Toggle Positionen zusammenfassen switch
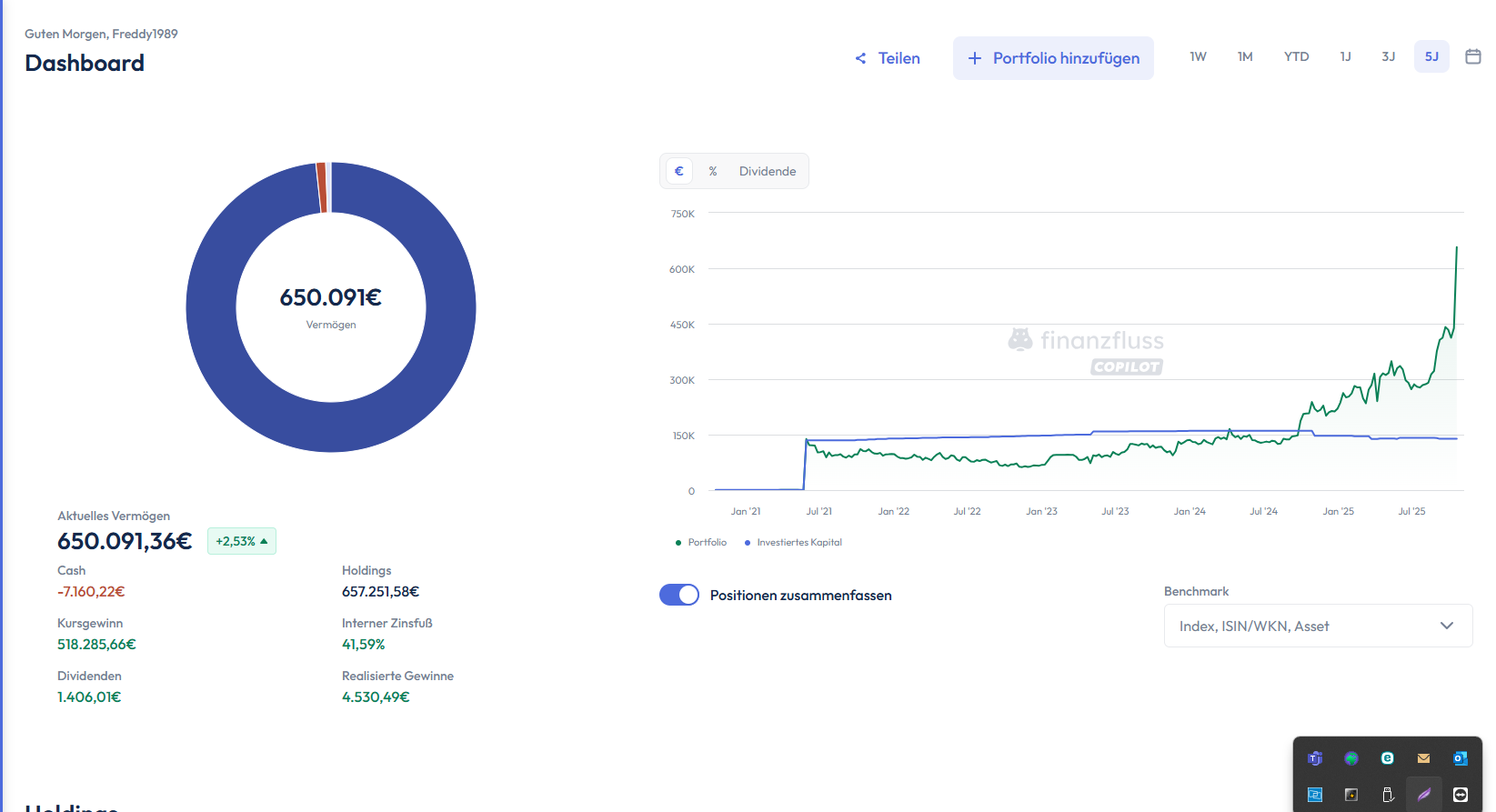The image size is (1496, 812). [x=679, y=595]
